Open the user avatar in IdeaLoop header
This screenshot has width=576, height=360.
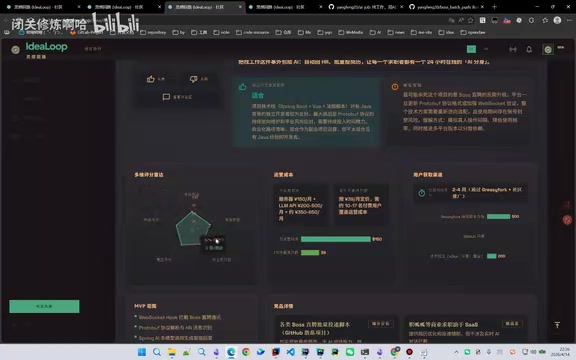(548, 49)
